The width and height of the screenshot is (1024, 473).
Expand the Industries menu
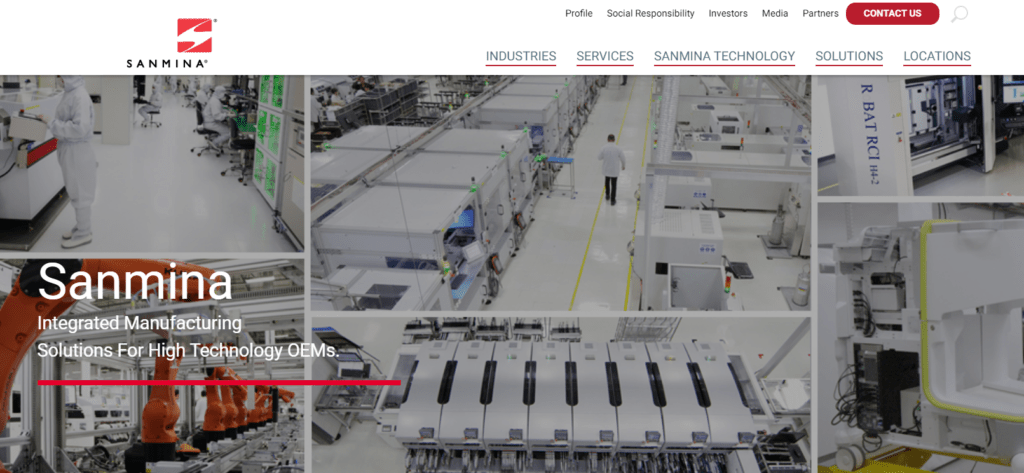(521, 57)
